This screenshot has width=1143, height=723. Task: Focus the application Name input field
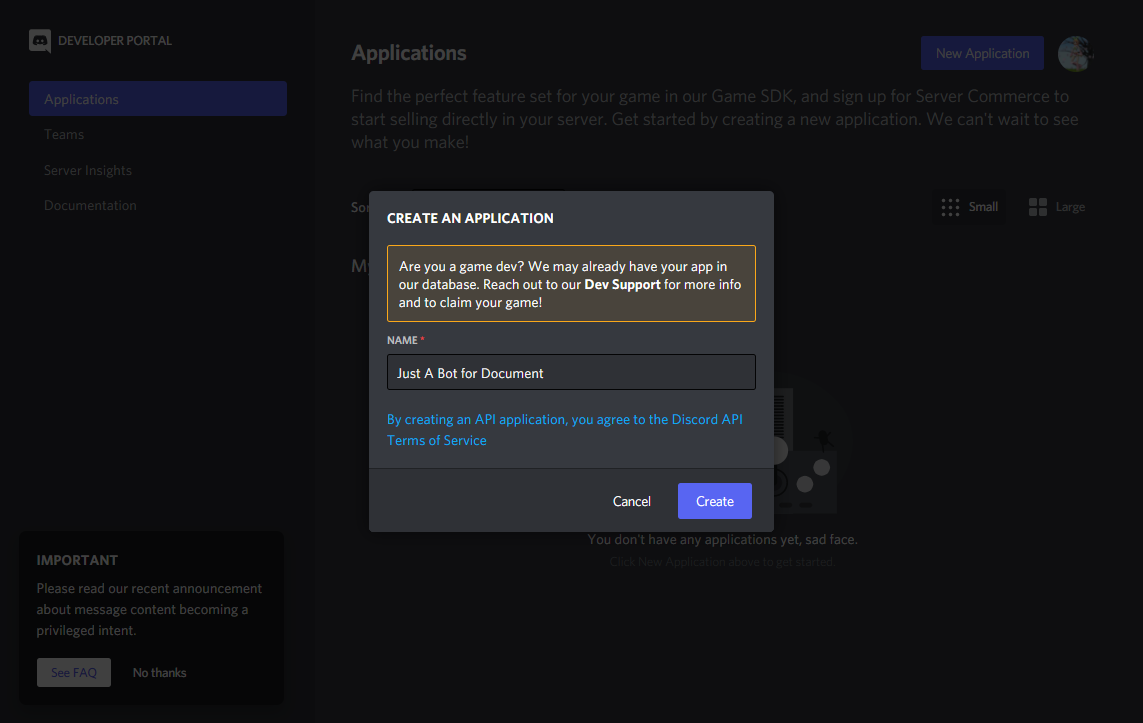tap(571, 373)
